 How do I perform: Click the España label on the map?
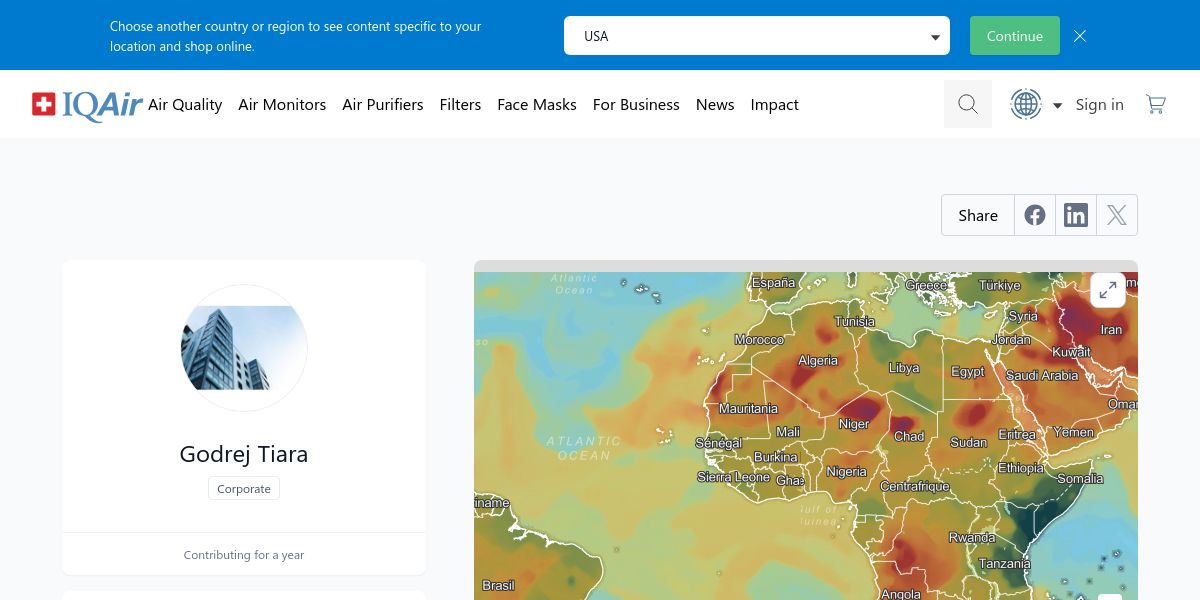pyautogui.click(x=774, y=283)
